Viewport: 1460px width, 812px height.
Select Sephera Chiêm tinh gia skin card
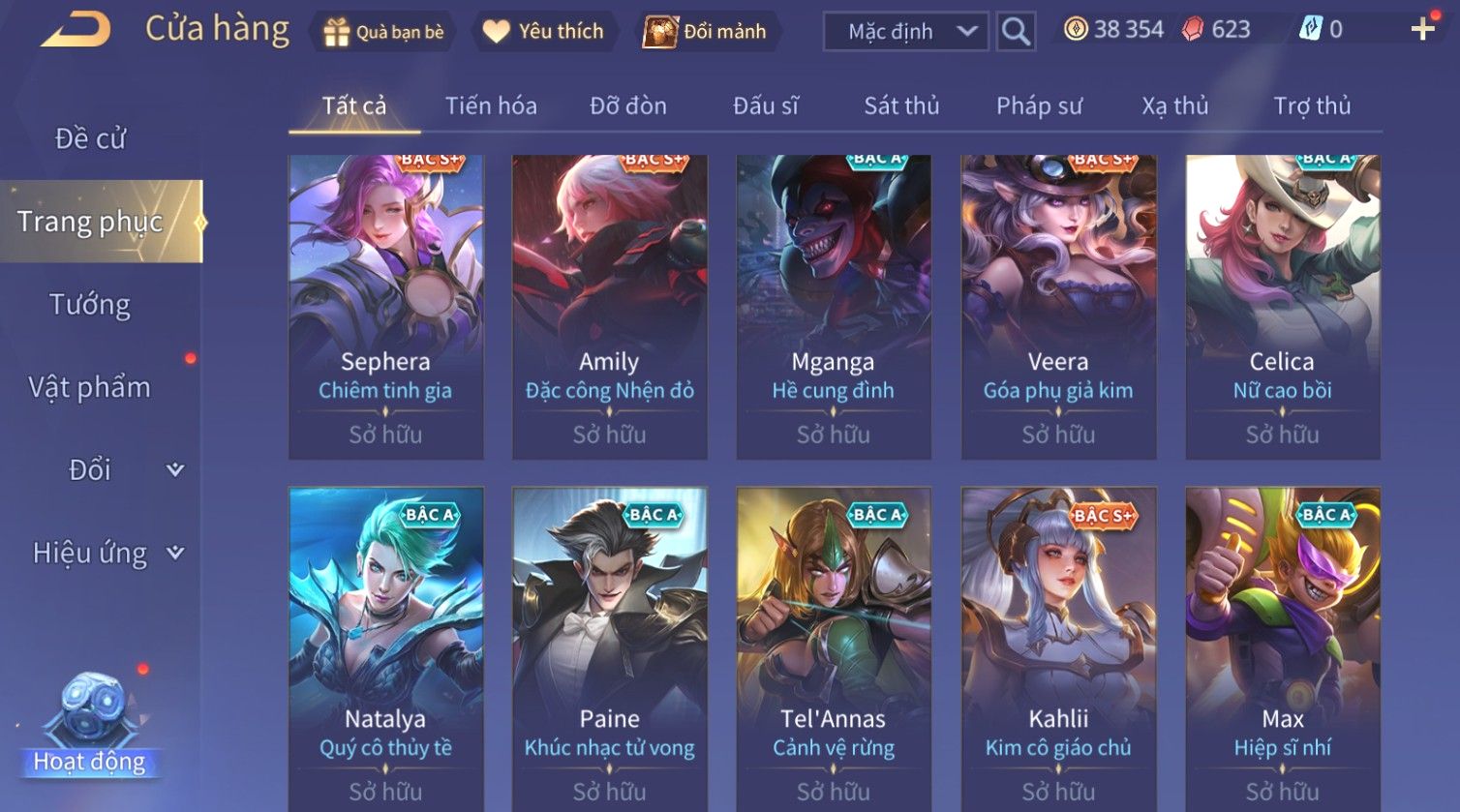[385, 306]
